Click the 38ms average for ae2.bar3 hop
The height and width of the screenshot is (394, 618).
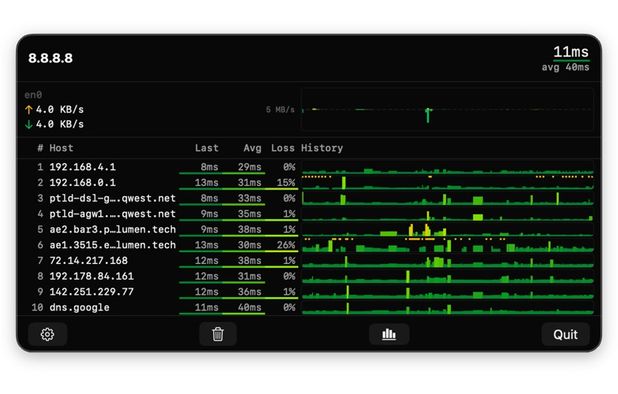point(249,229)
